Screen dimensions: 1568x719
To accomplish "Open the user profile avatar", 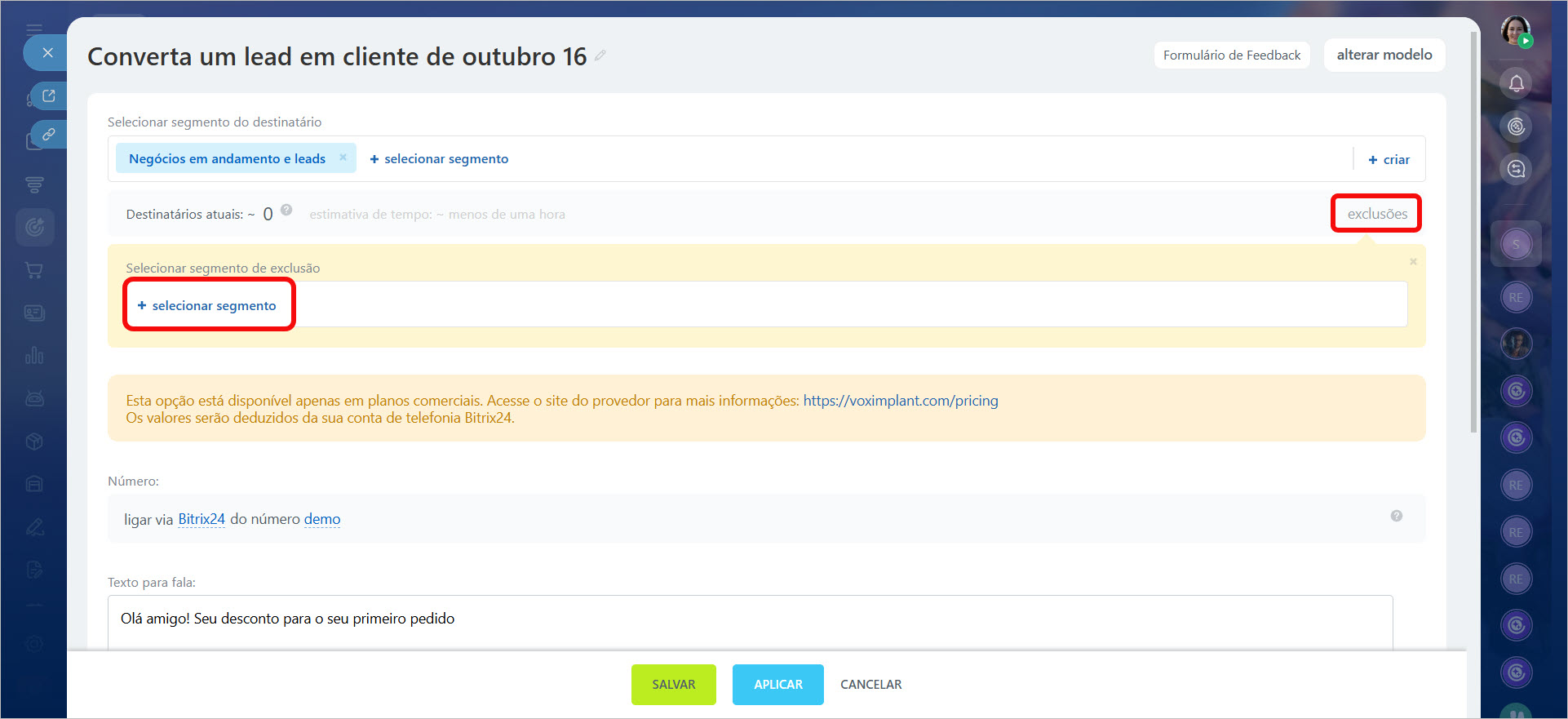I will pyautogui.click(x=1516, y=31).
